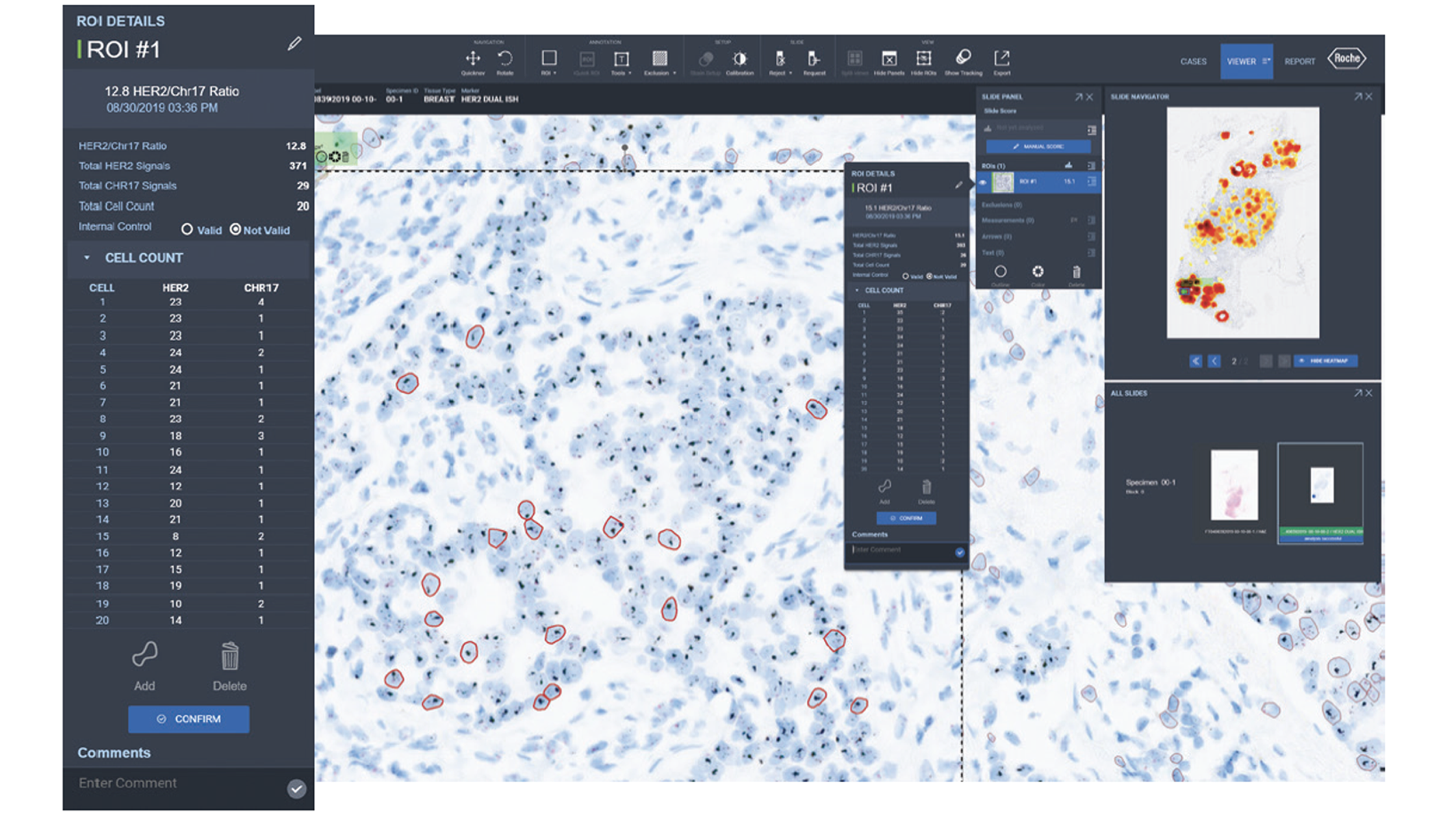1456x819 pixels.
Task: Confirm the ROI cell counts
Action: tap(188, 719)
